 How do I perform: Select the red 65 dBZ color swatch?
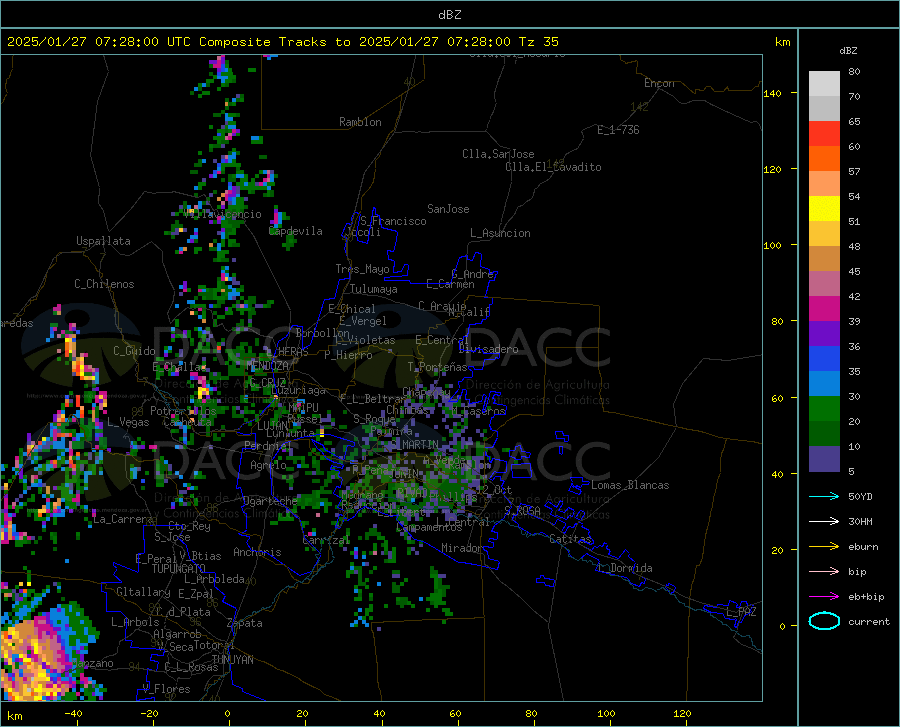[x=824, y=134]
